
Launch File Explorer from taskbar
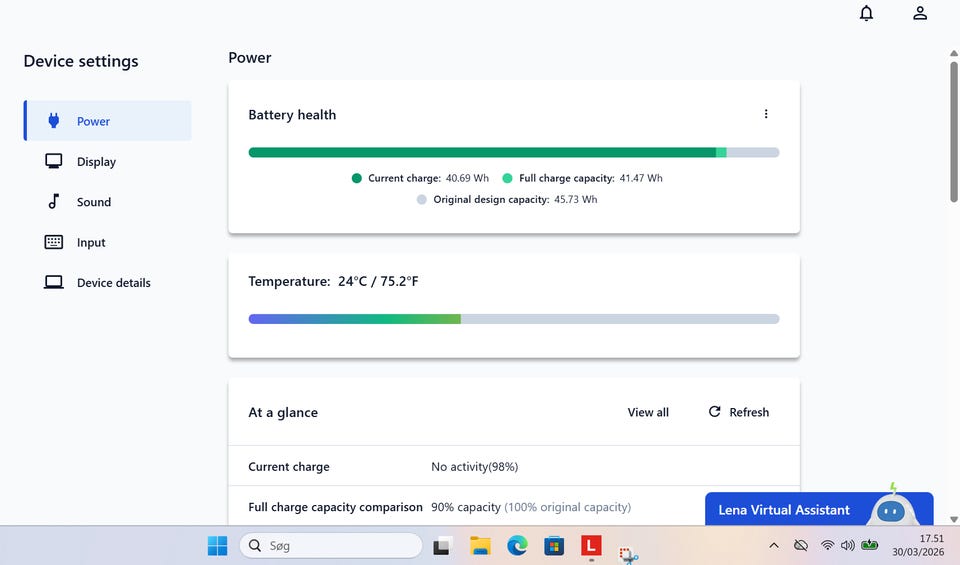click(x=480, y=545)
